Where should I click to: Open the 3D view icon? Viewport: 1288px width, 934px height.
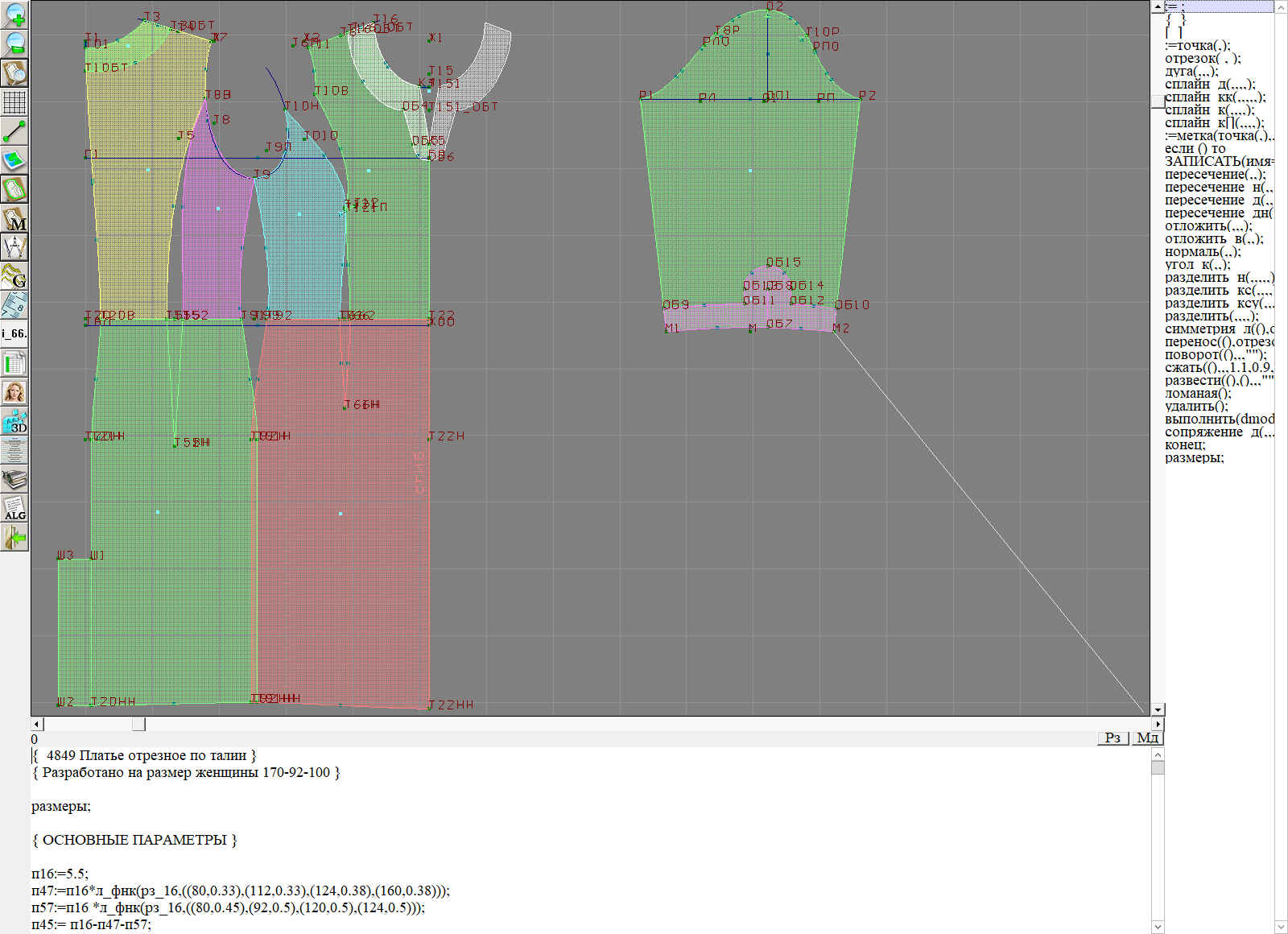click(14, 421)
